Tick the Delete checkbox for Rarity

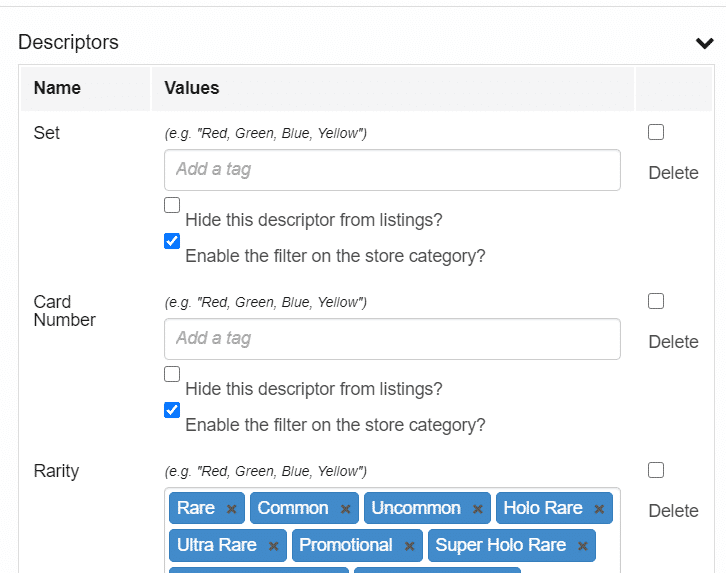pyautogui.click(x=656, y=470)
